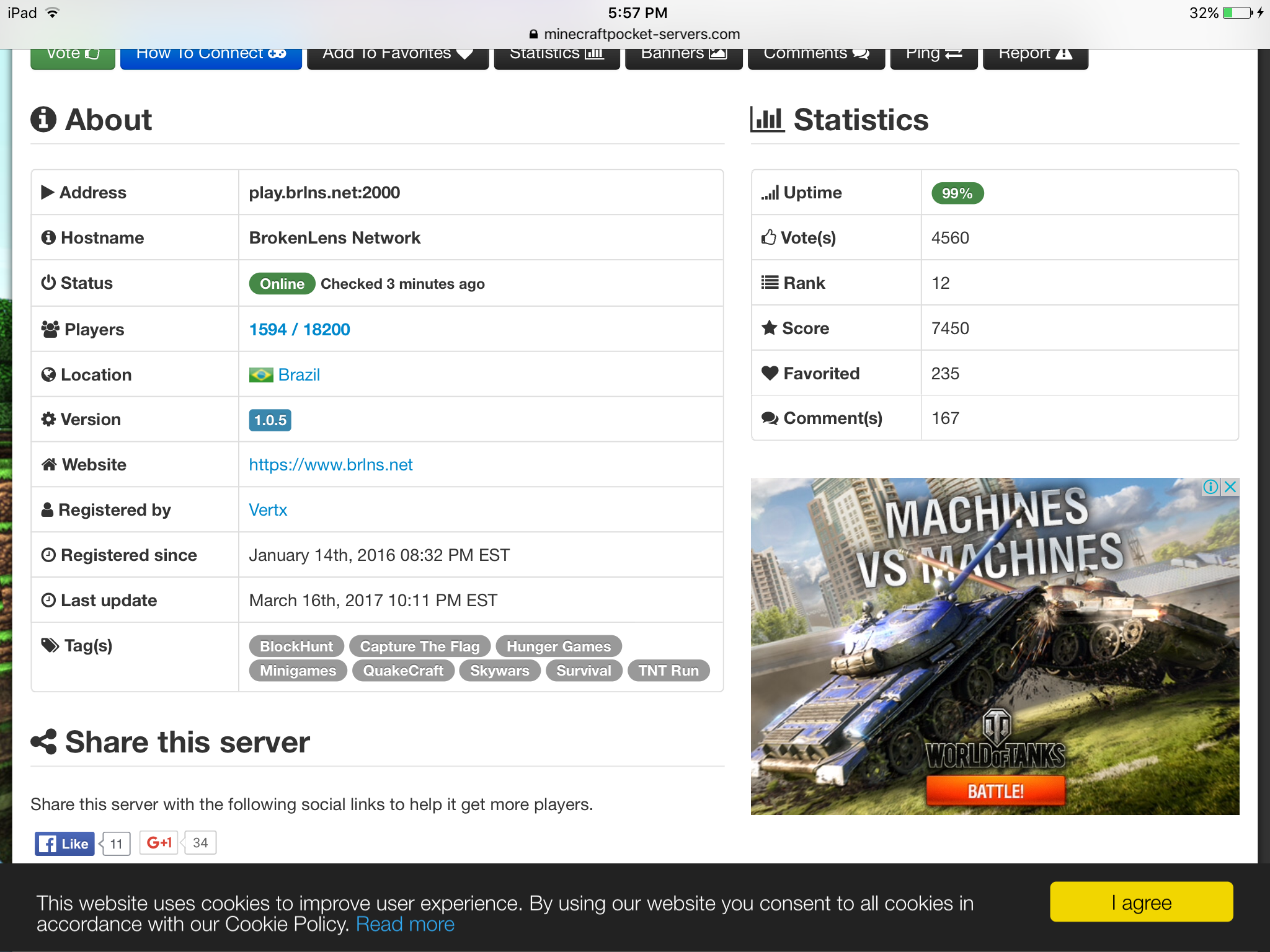
Task: Select the Minigames tag
Action: coord(298,670)
